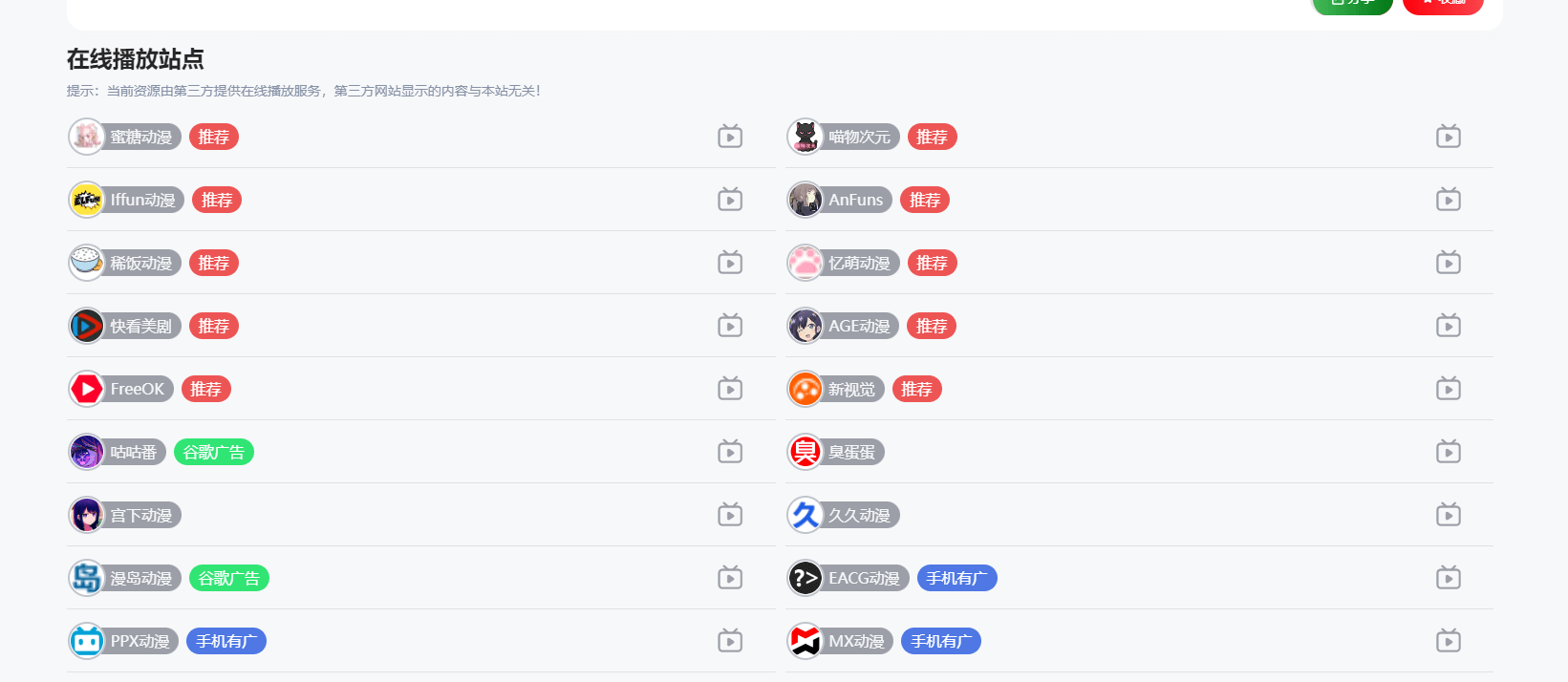This screenshot has height=682, width=1568.
Task: Click the 忆萌动漫 pink paw icon
Action: pyautogui.click(x=805, y=263)
